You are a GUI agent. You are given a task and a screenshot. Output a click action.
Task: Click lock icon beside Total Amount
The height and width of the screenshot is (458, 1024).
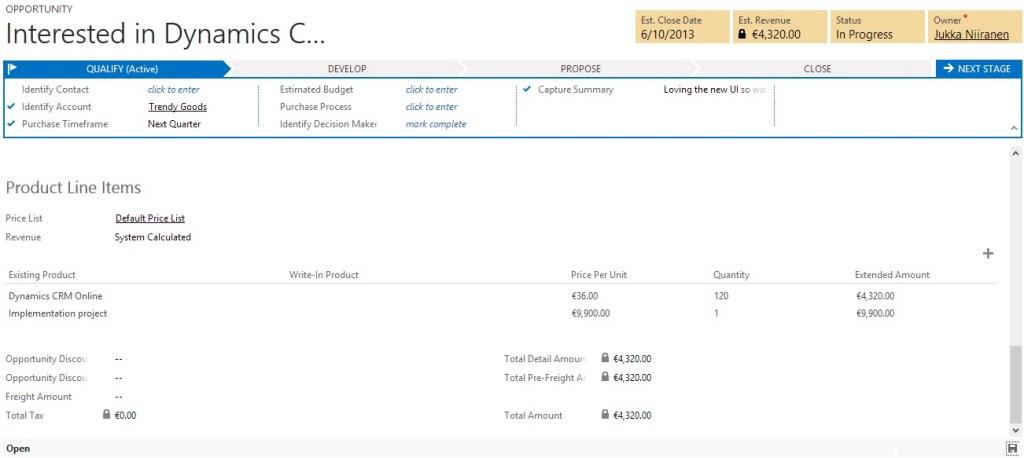pos(605,414)
